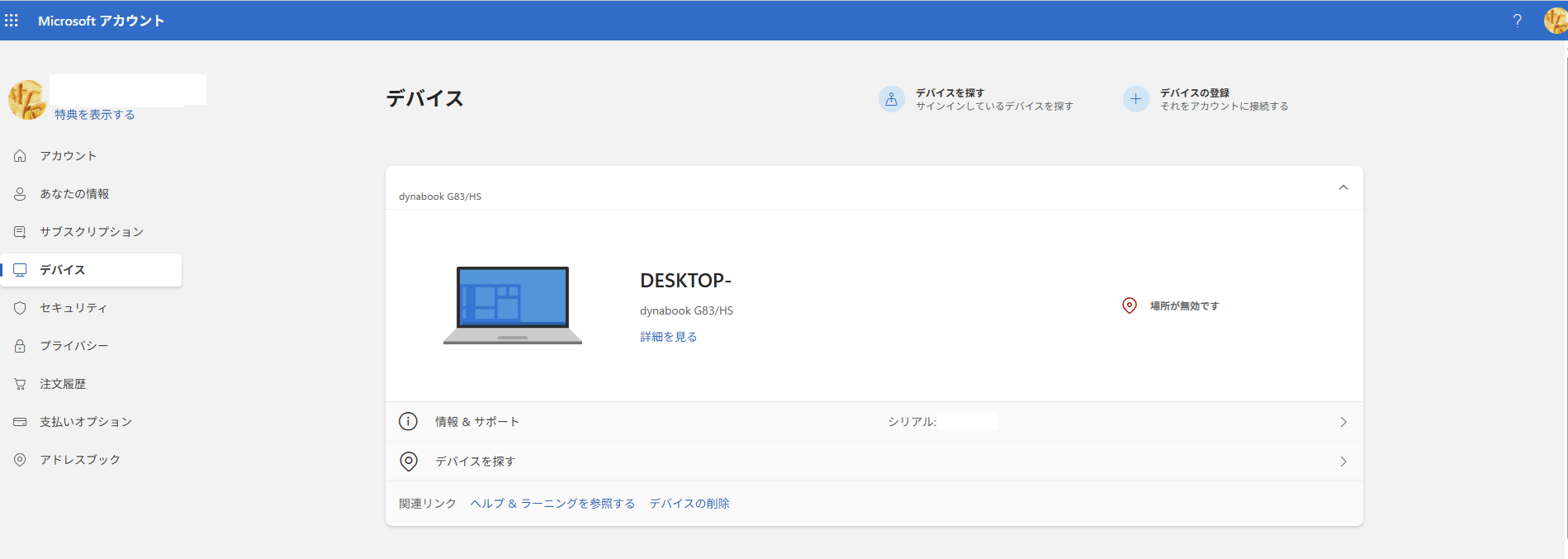Viewport: 1568px width, 559px height.
Task: Click the Microsoft アカウント header title
Action: tap(101, 21)
